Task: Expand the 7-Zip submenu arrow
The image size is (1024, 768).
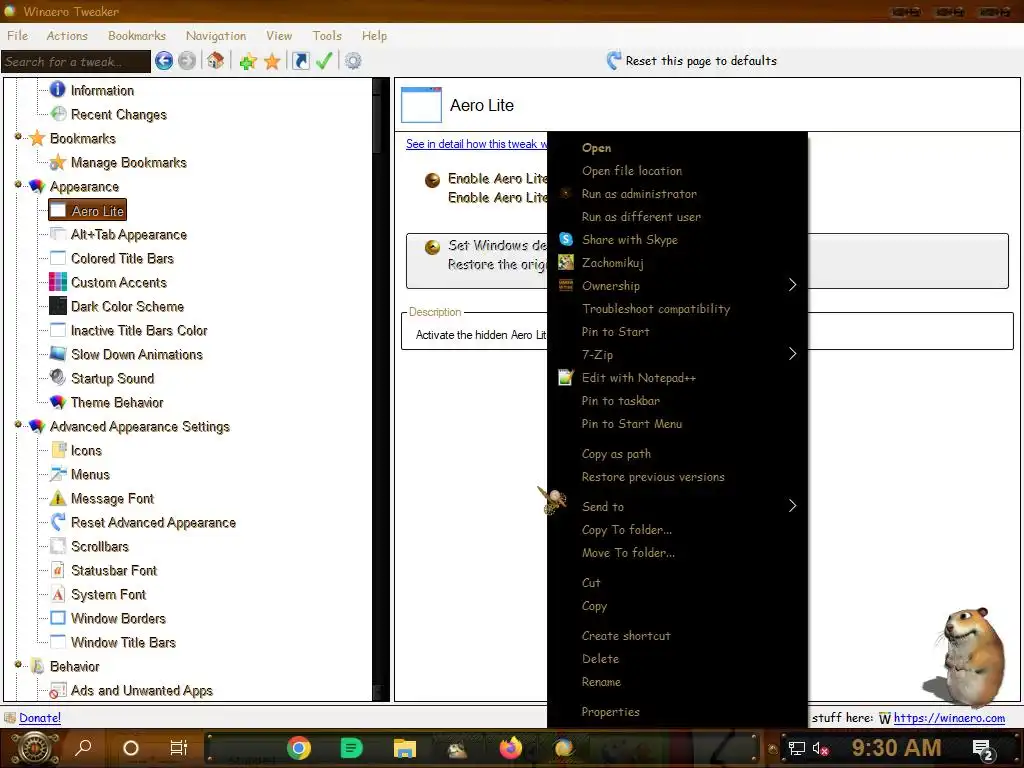Action: click(792, 354)
